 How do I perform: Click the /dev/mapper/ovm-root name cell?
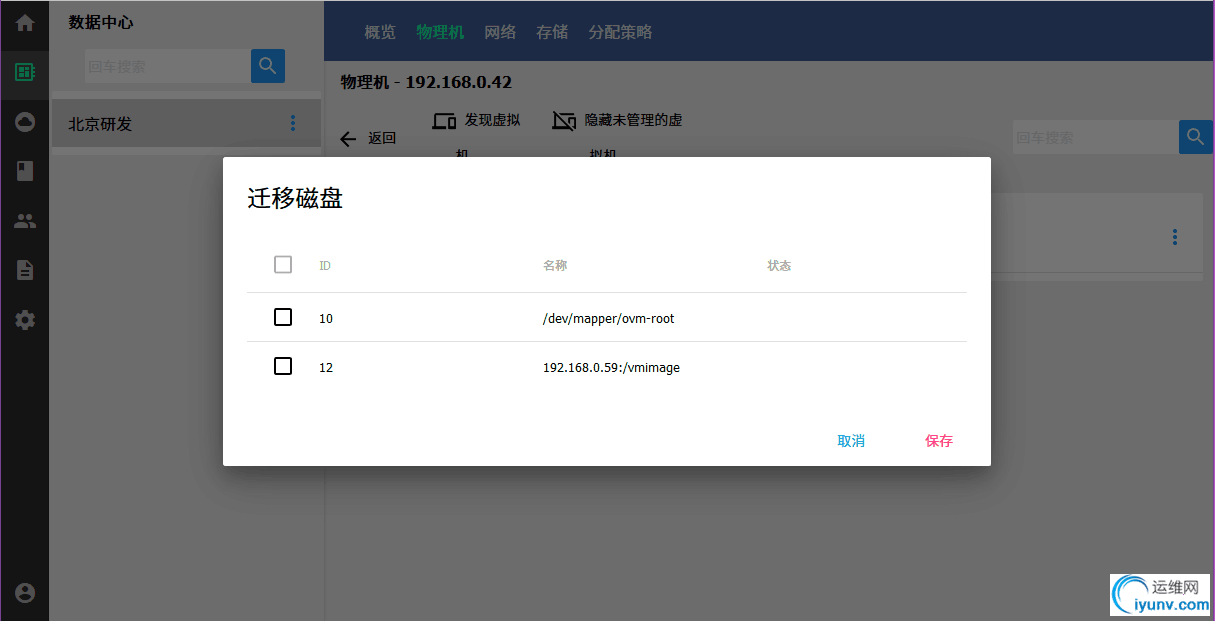click(609, 319)
